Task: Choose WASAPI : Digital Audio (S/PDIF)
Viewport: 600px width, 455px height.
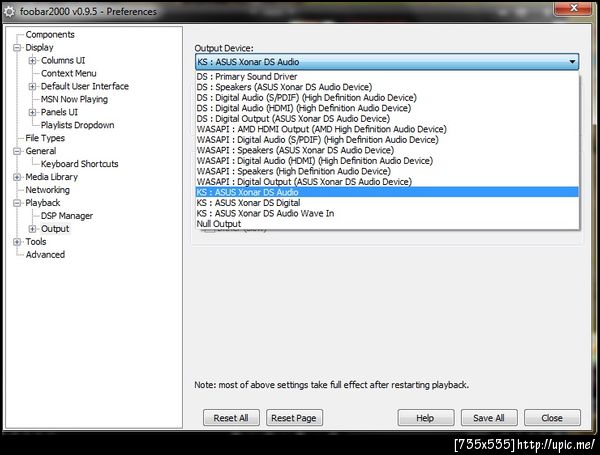Action: point(387,140)
